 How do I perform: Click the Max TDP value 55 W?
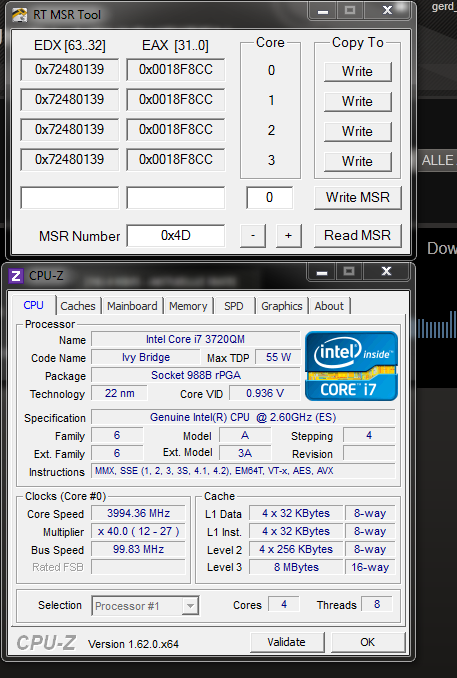tap(278, 358)
